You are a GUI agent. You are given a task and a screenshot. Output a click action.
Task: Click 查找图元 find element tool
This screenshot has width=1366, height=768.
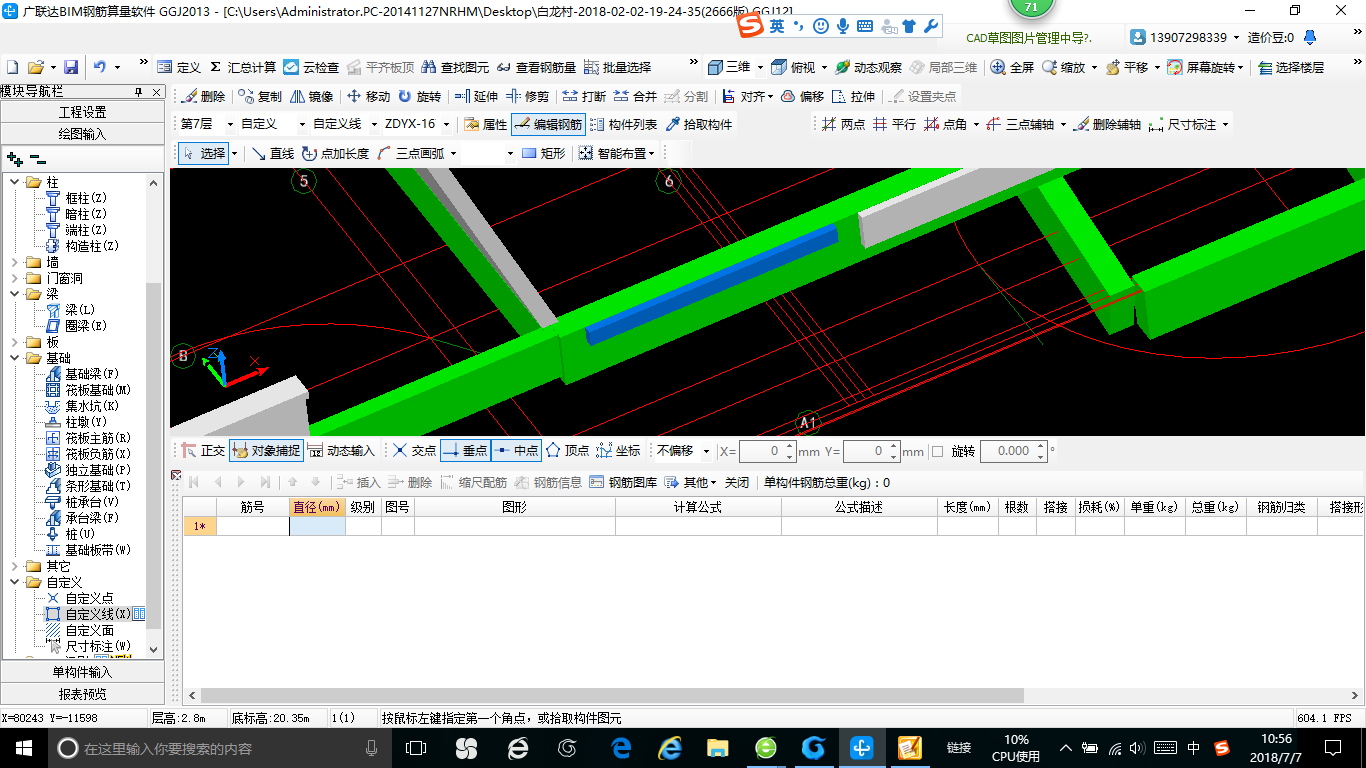pos(455,67)
